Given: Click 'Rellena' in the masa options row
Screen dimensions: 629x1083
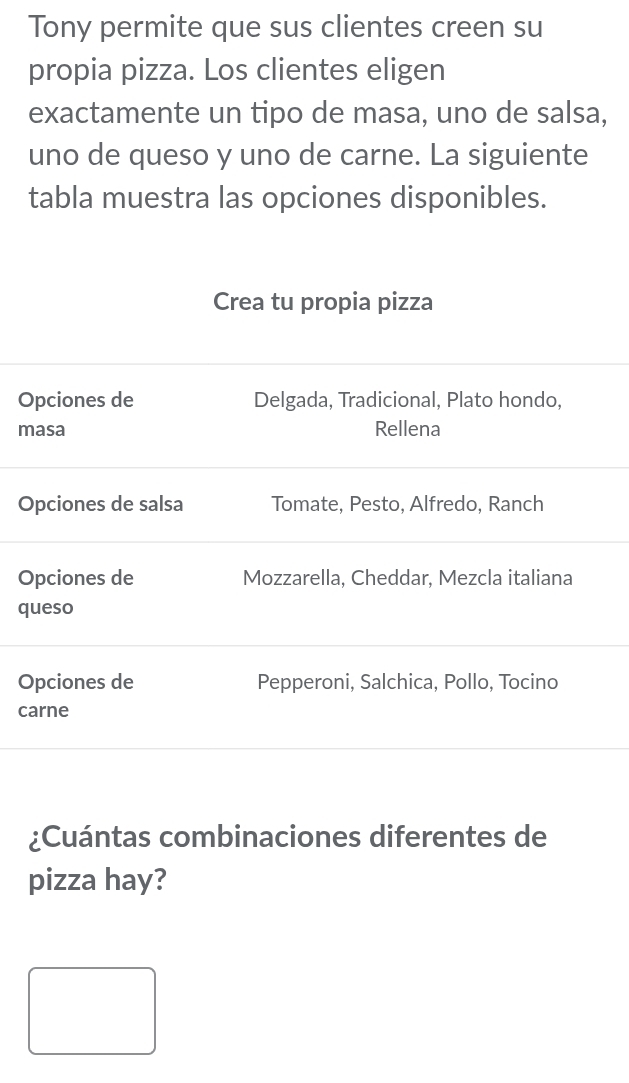Looking at the screenshot, I should click(407, 428).
